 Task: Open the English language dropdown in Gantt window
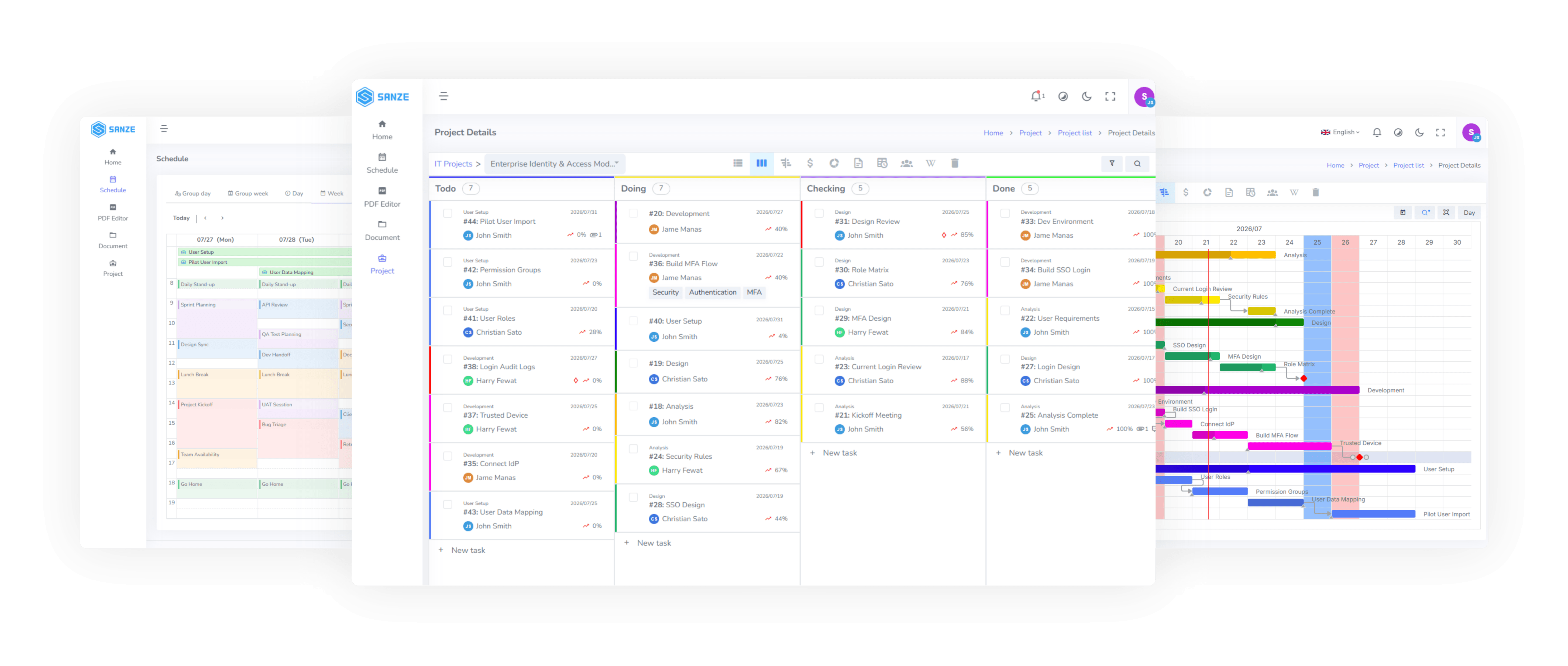pyautogui.click(x=1340, y=133)
